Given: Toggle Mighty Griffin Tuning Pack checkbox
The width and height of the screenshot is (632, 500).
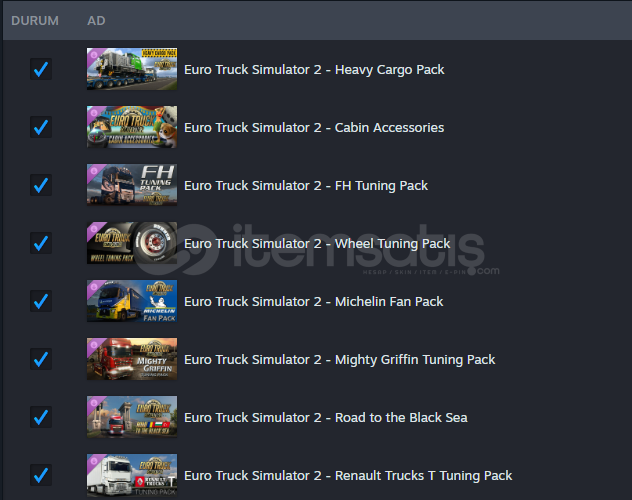Looking at the screenshot, I should [41, 359].
